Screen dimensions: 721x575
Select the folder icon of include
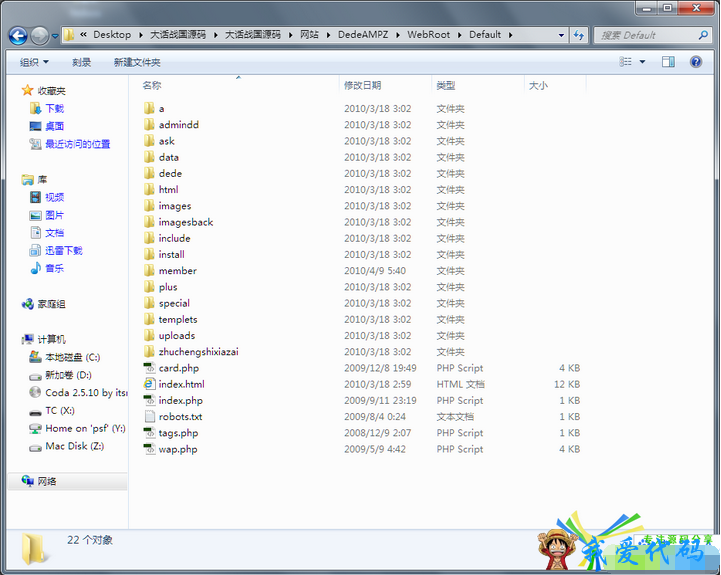pyautogui.click(x=149, y=238)
